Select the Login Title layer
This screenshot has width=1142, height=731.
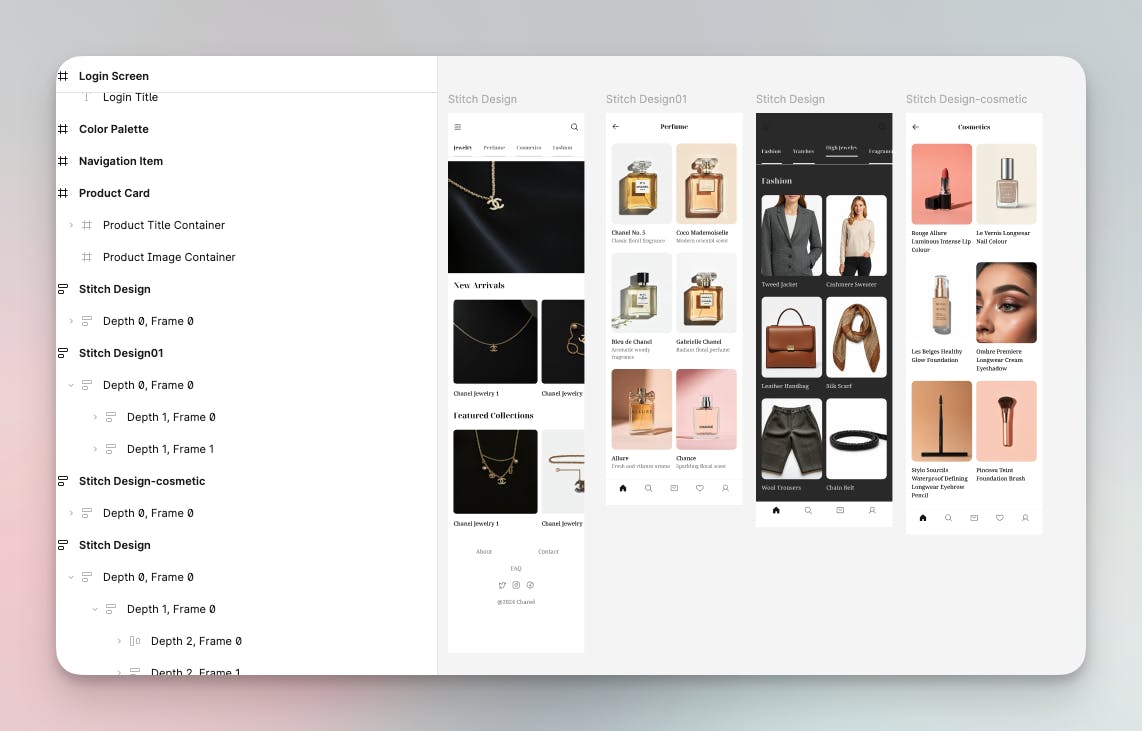pos(130,97)
